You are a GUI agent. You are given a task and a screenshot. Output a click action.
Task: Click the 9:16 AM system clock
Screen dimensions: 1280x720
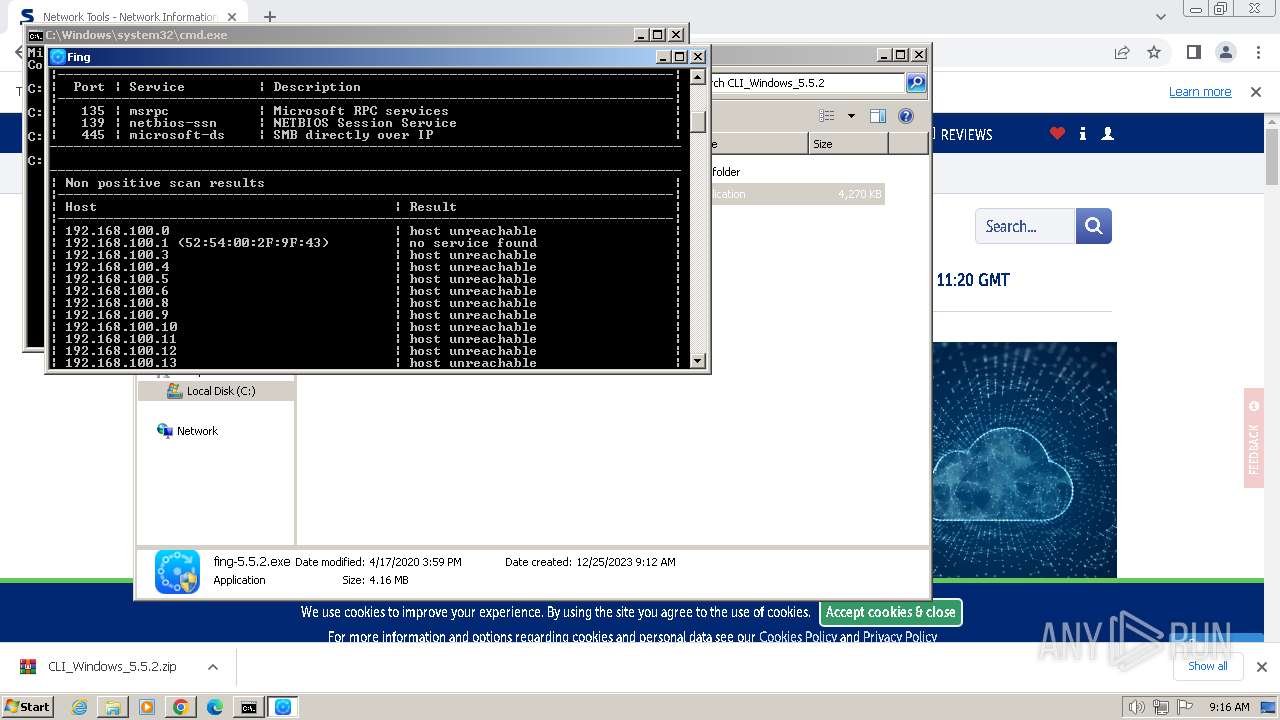coord(1229,707)
